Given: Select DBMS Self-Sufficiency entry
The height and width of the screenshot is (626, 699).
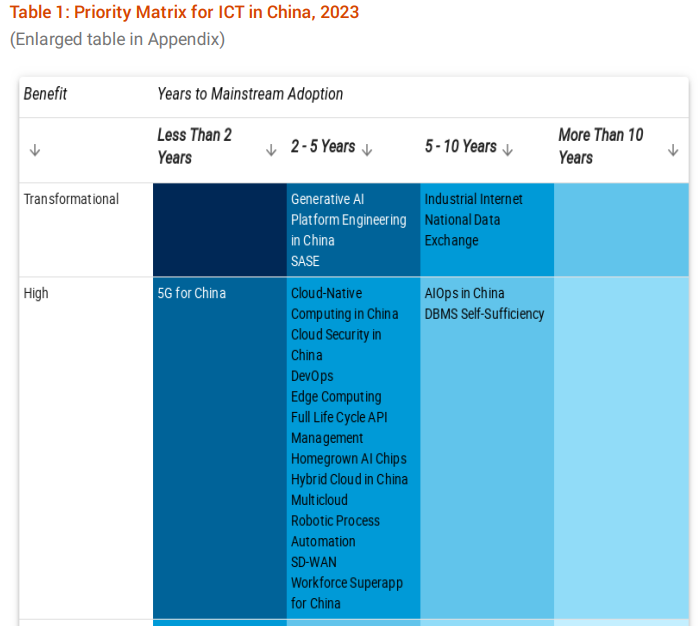Looking at the screenshot, I should [484, 314].
